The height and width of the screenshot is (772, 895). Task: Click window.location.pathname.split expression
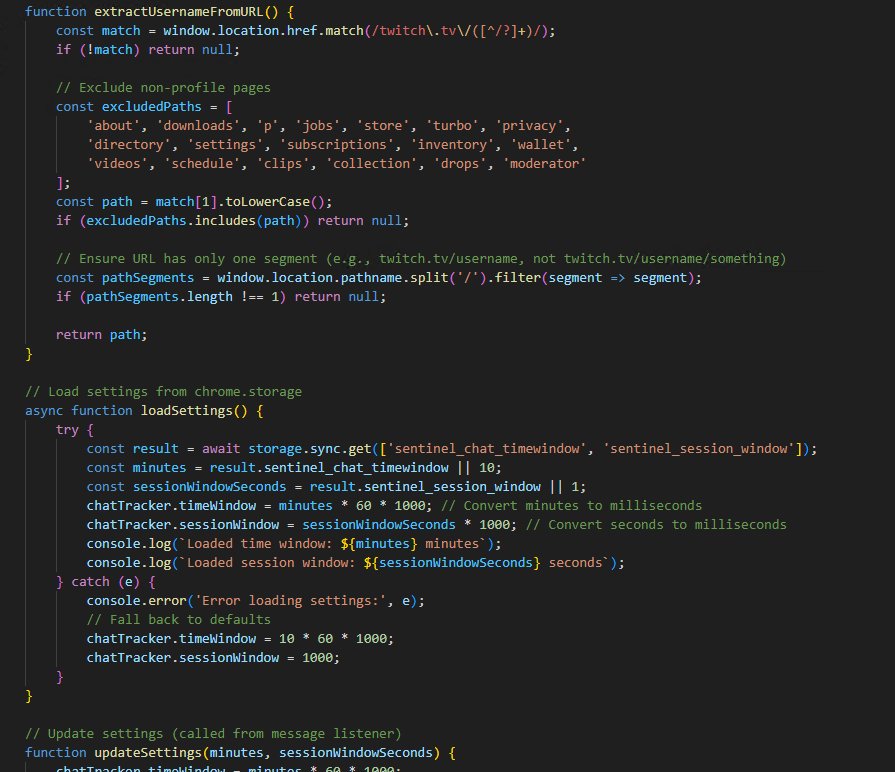tap(333, 278)
